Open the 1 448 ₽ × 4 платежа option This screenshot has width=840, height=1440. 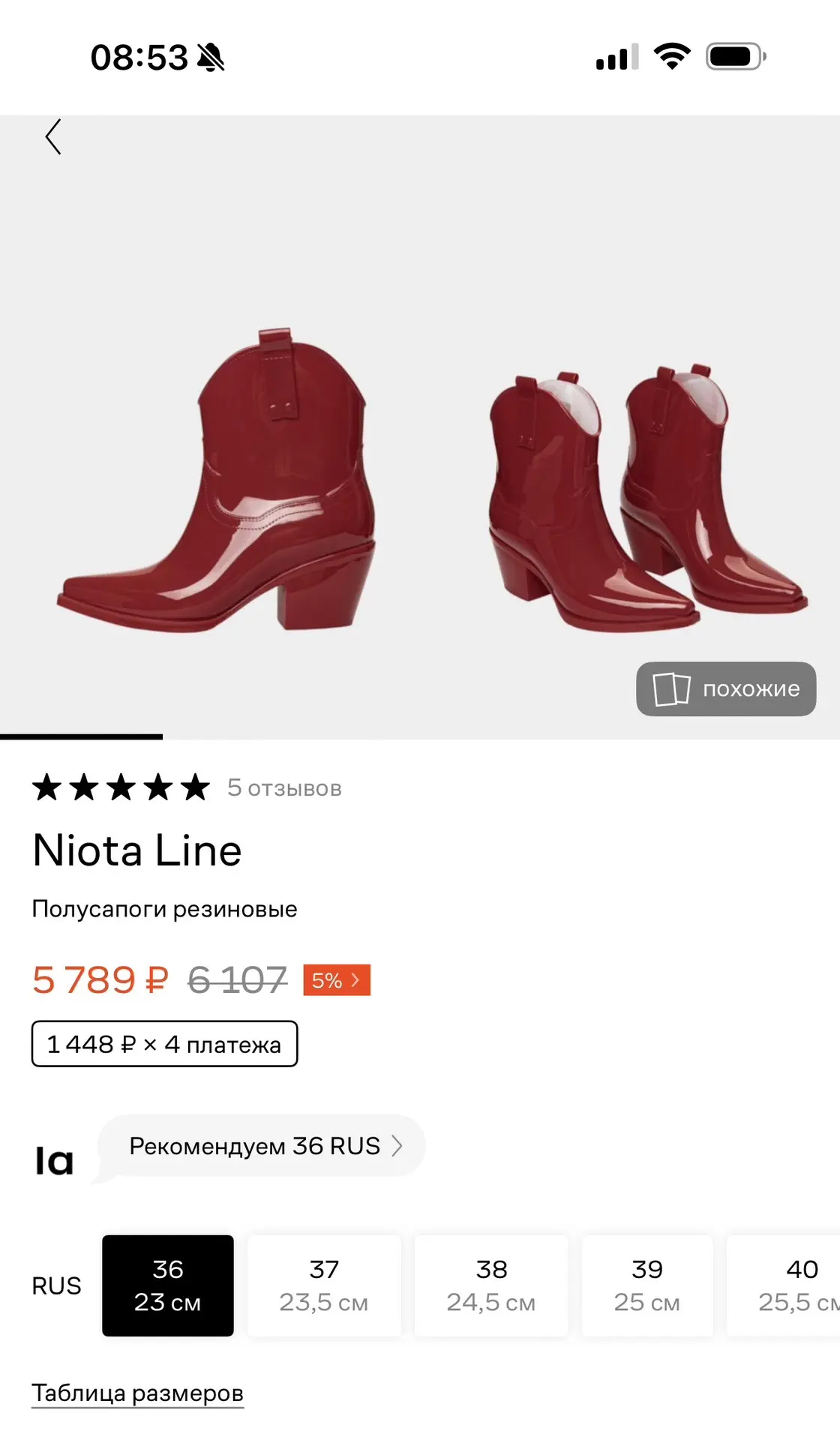[164, 1044]
